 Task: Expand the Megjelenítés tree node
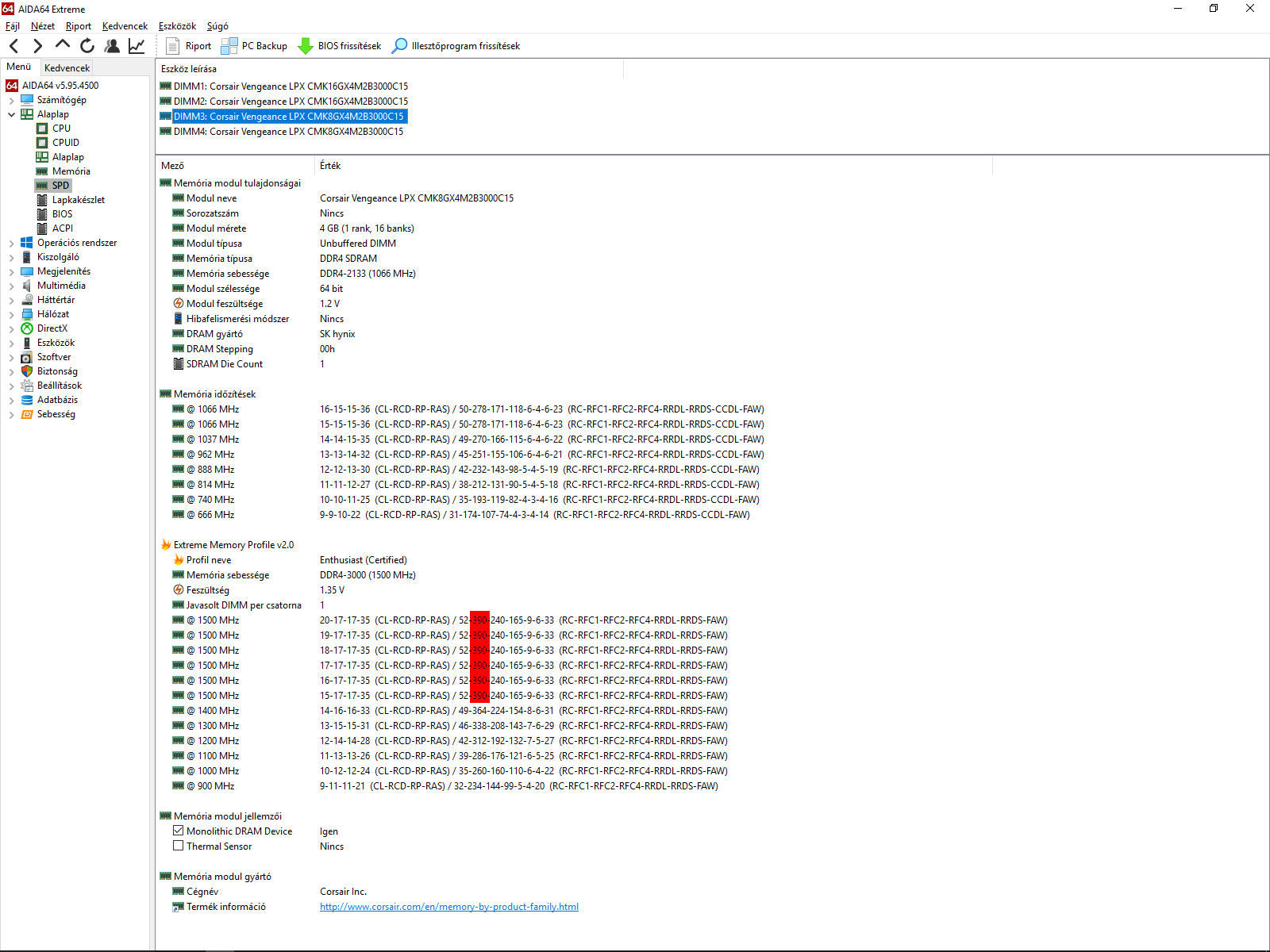pos(11,271)
